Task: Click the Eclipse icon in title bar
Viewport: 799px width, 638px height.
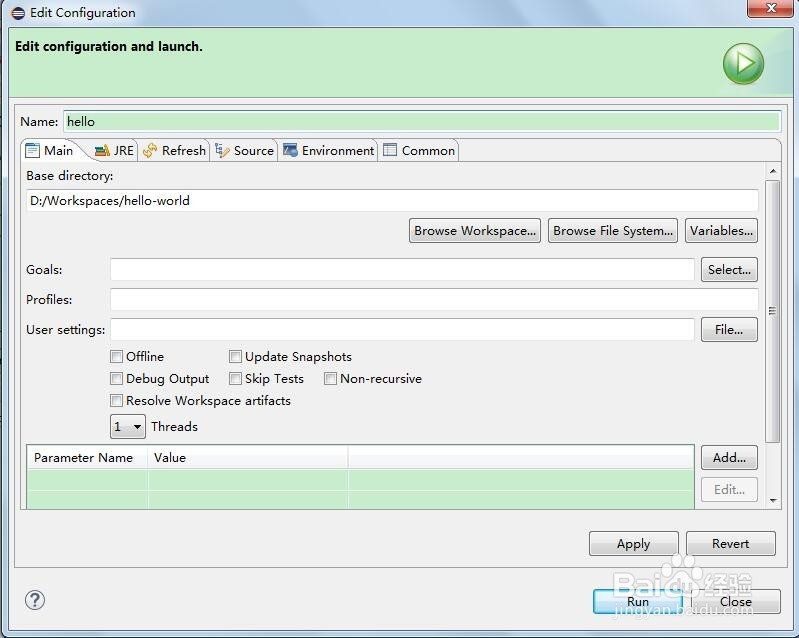Action: tap(18, 13)
